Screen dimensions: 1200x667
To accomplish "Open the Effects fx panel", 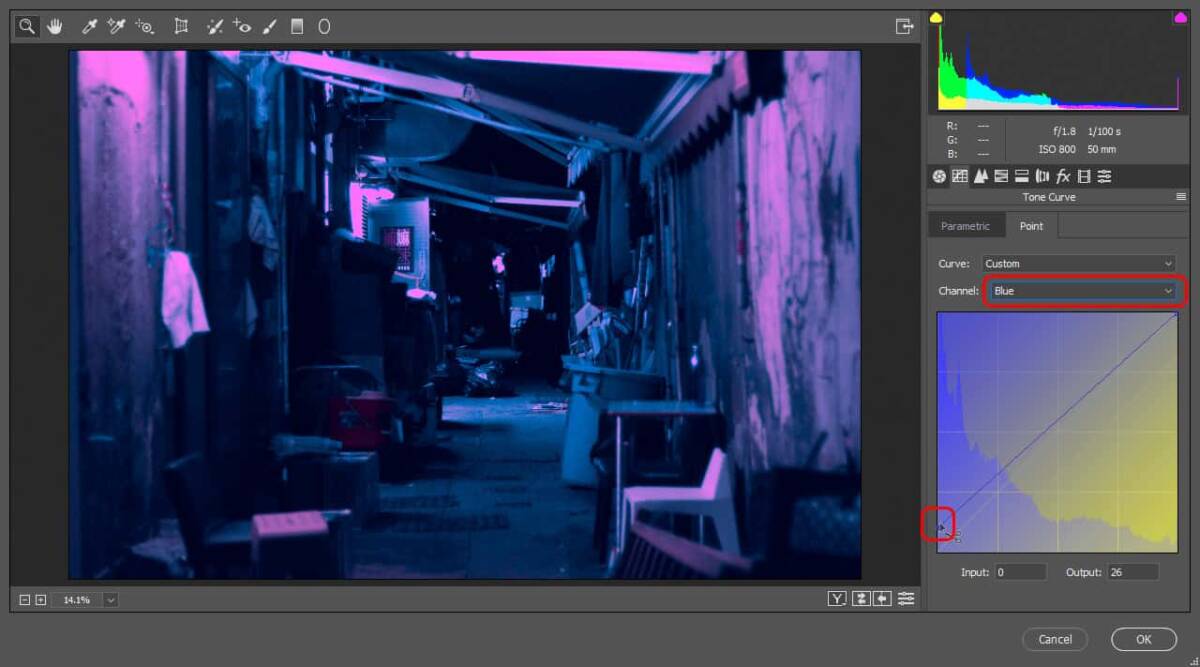I will point(1064,176).
